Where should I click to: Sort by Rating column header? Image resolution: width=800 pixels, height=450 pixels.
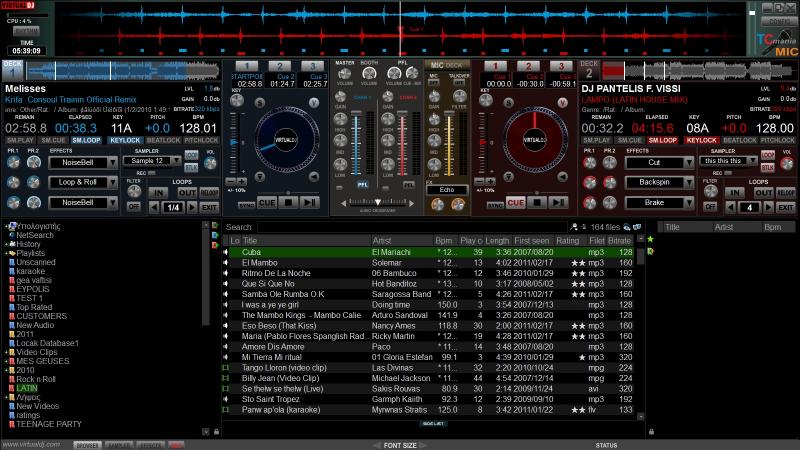[x=569, y=241]
